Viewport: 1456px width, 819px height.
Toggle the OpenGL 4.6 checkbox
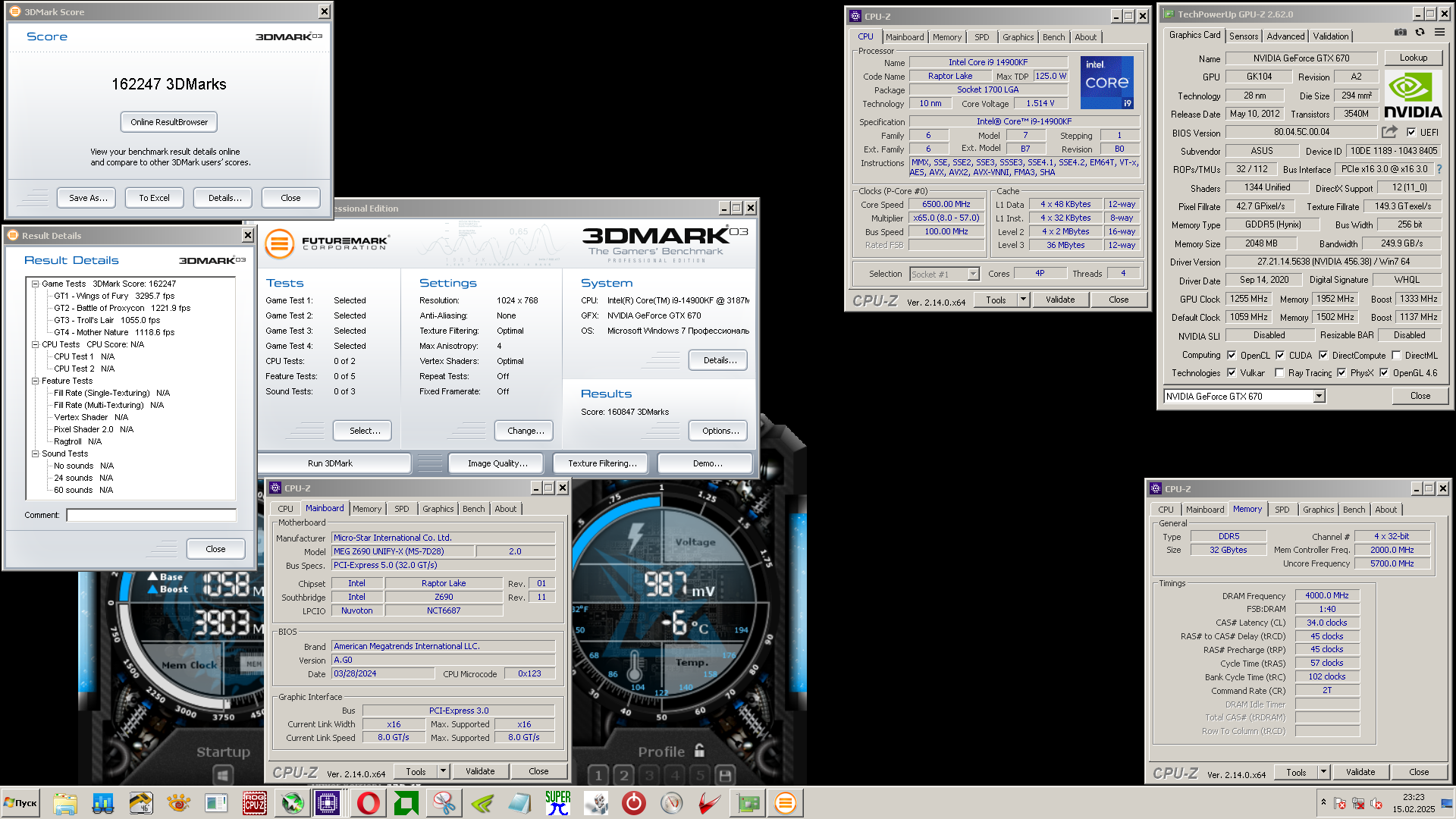point(1384,372)
